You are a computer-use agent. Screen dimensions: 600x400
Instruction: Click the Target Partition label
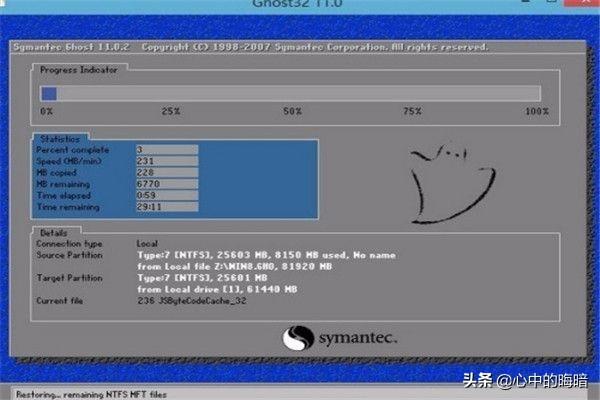click(70, 278)
